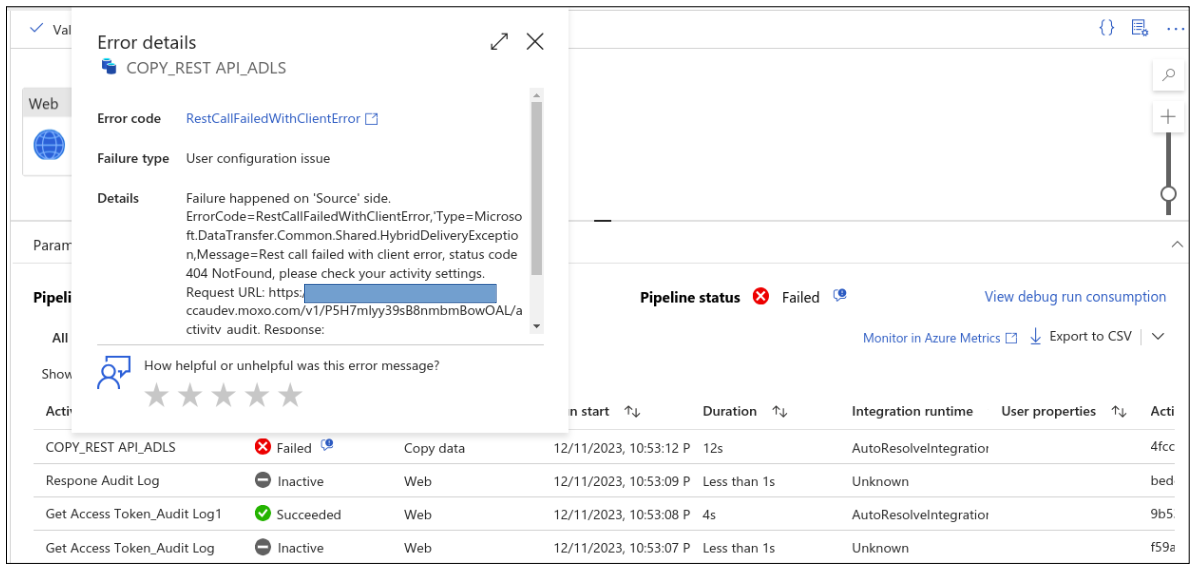Click the error details scrollbar thumb

pos(537,189)
